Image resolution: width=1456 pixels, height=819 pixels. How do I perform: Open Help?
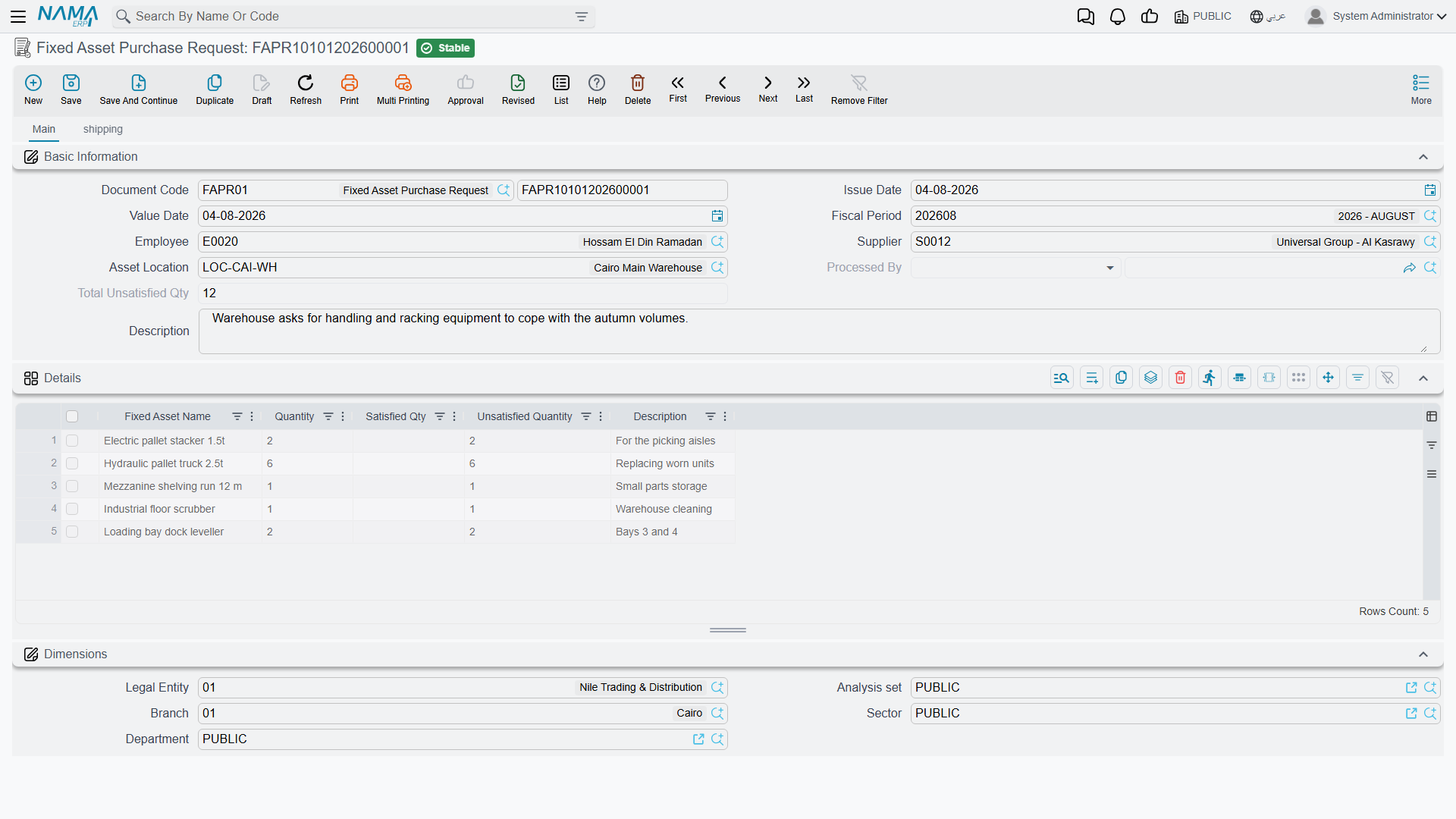(597, 89)
